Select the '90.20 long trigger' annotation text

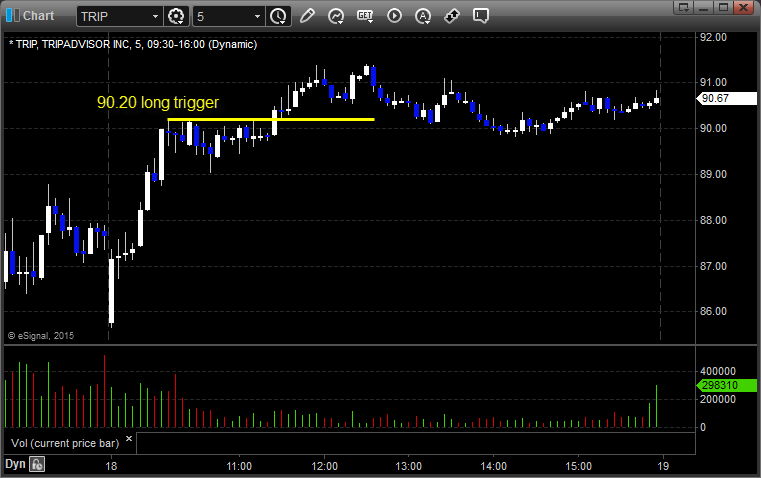pyautogui.click(x=158, y=102)
